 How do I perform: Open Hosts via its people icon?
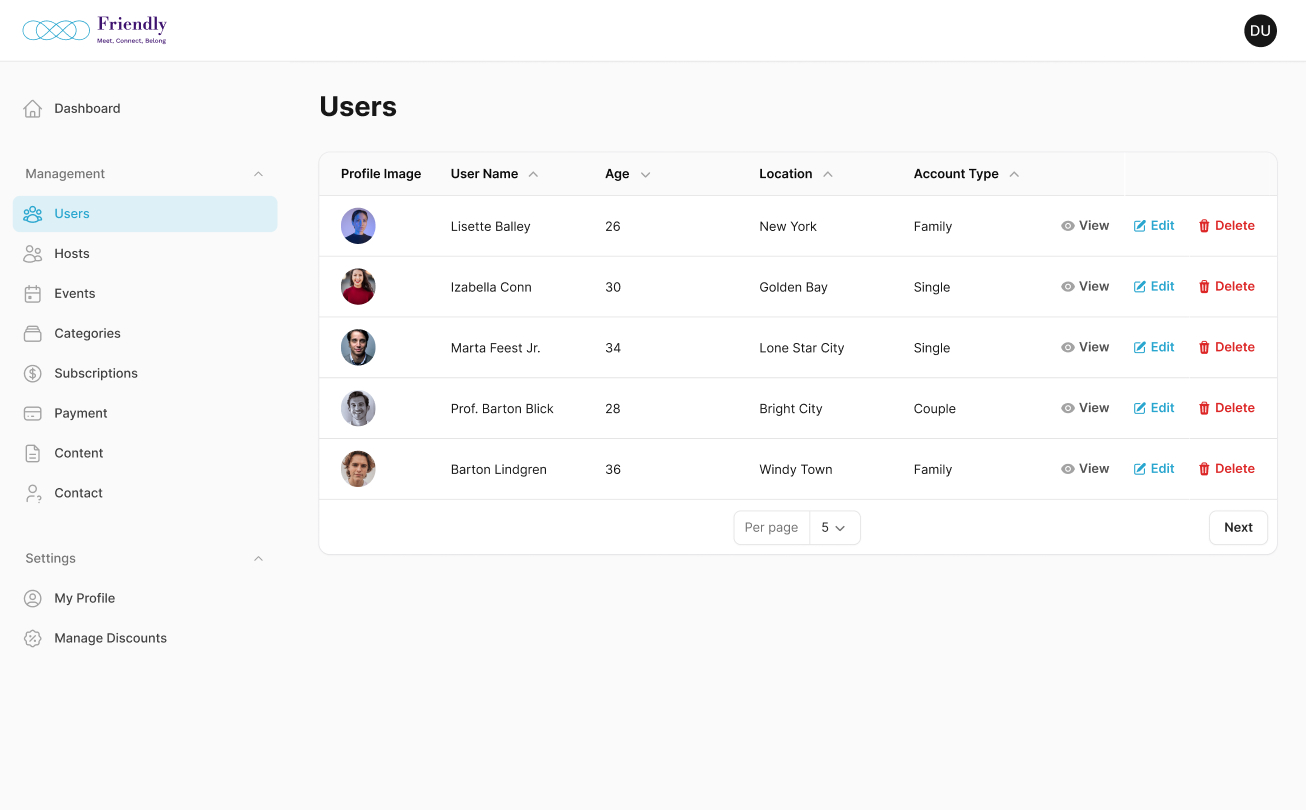click(33, 254)
